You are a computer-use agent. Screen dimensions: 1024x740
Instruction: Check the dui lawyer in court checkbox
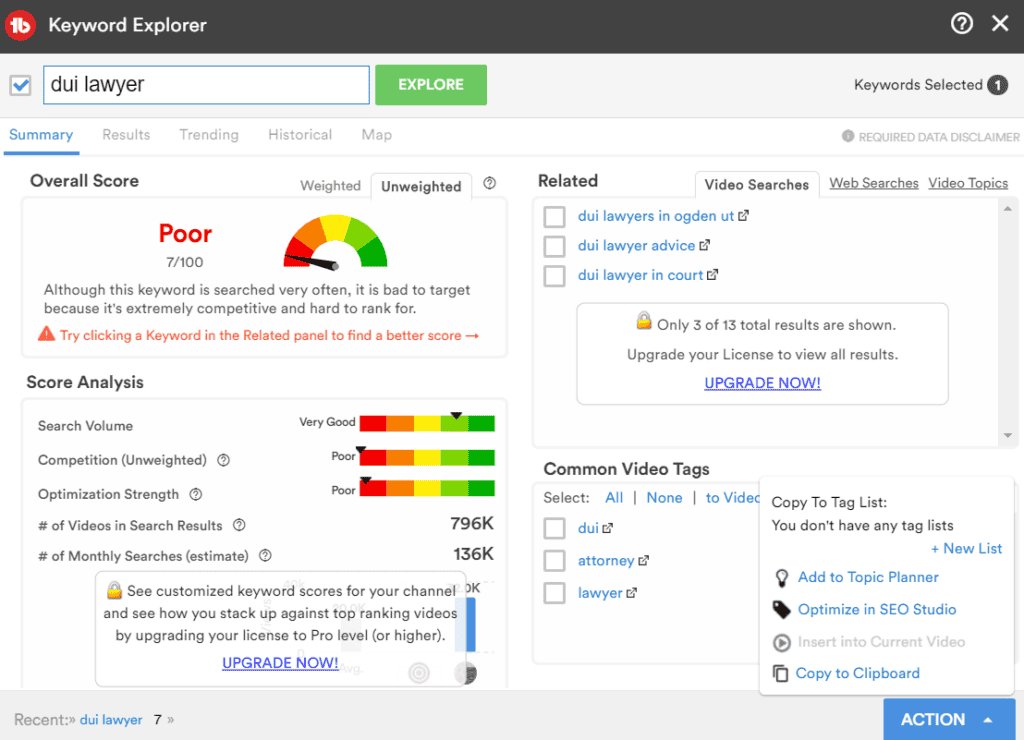[x=554, y=276]
